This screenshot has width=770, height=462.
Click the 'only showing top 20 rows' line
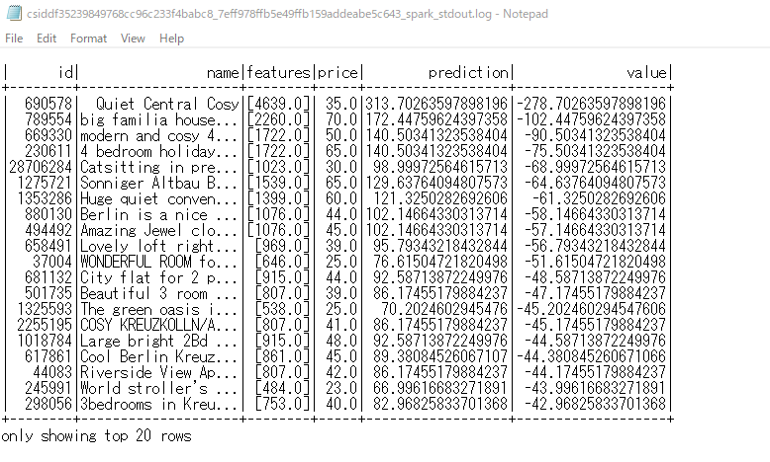tap(95, 436)
